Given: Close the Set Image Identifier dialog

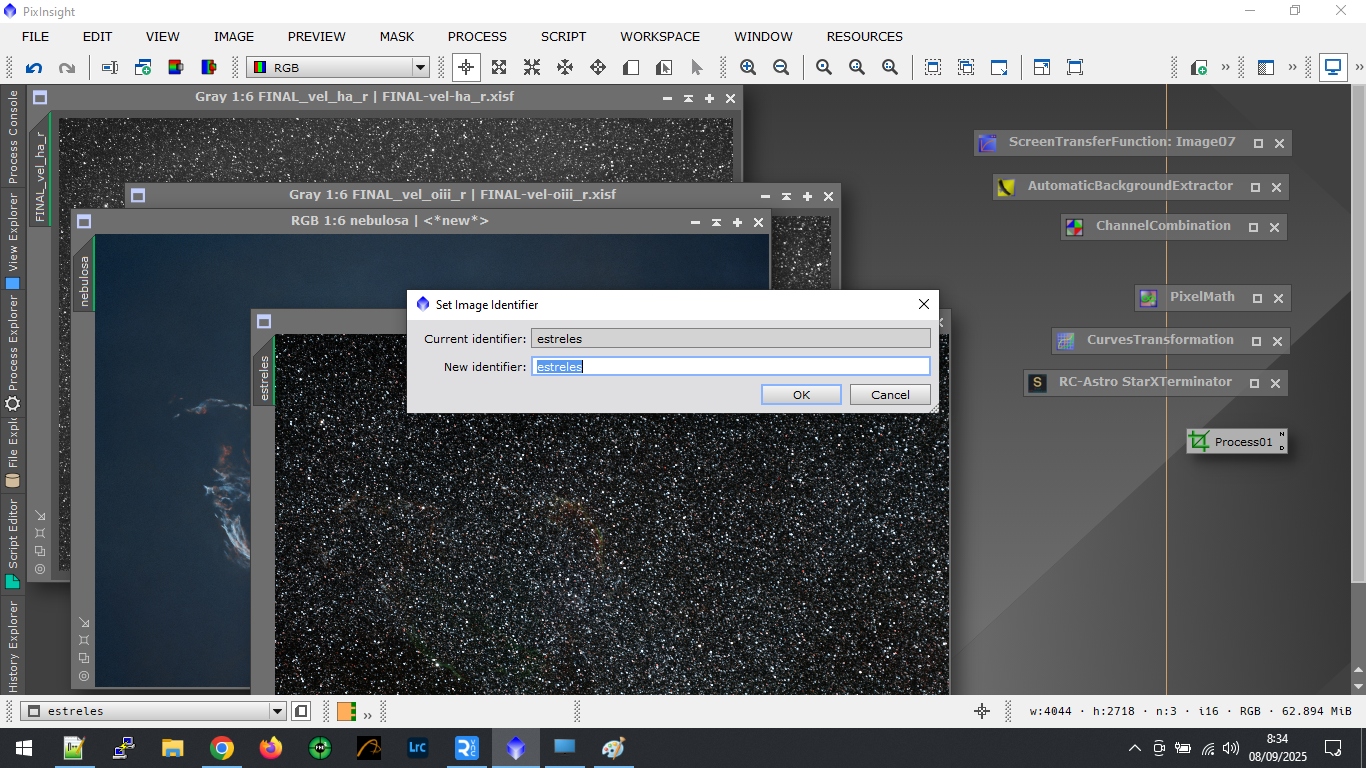Looking at the screenshot, I should pyautogui.click(x=924, y=304).
